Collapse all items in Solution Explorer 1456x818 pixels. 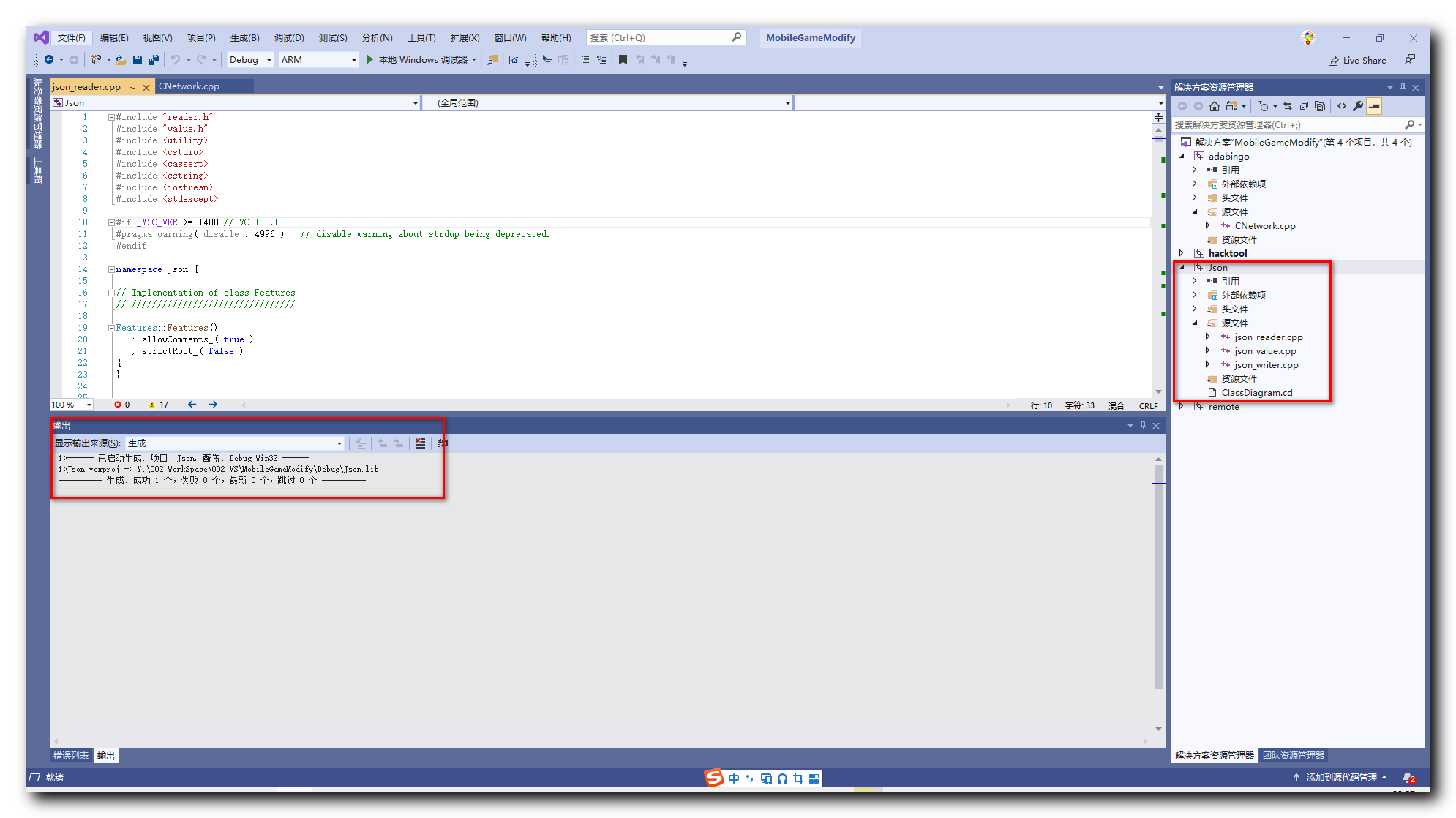click(1304, 106)
